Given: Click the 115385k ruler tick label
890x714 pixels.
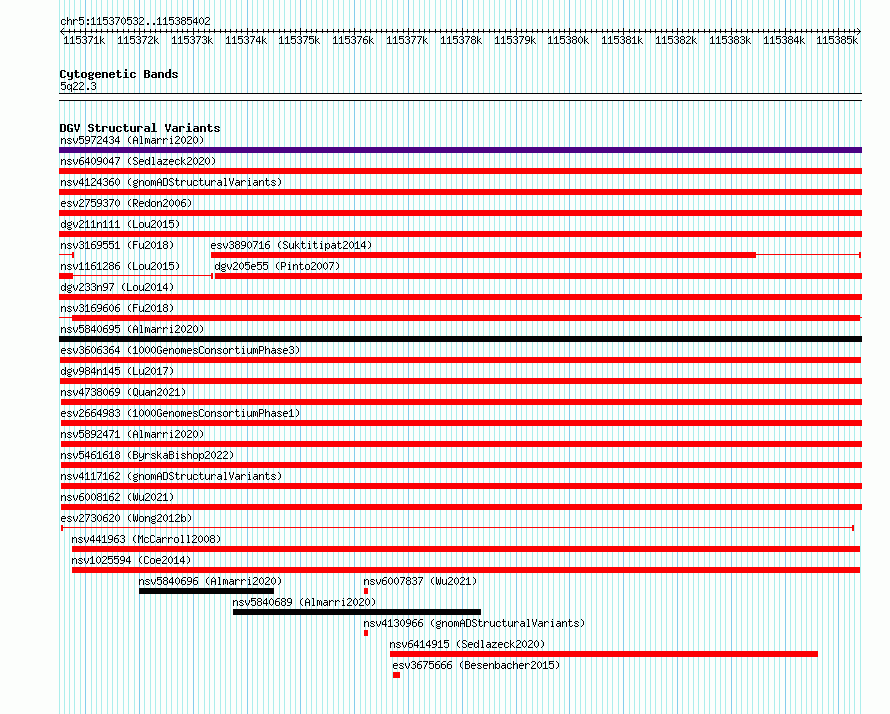Looking at the screenshot, I should coord(837,40).
